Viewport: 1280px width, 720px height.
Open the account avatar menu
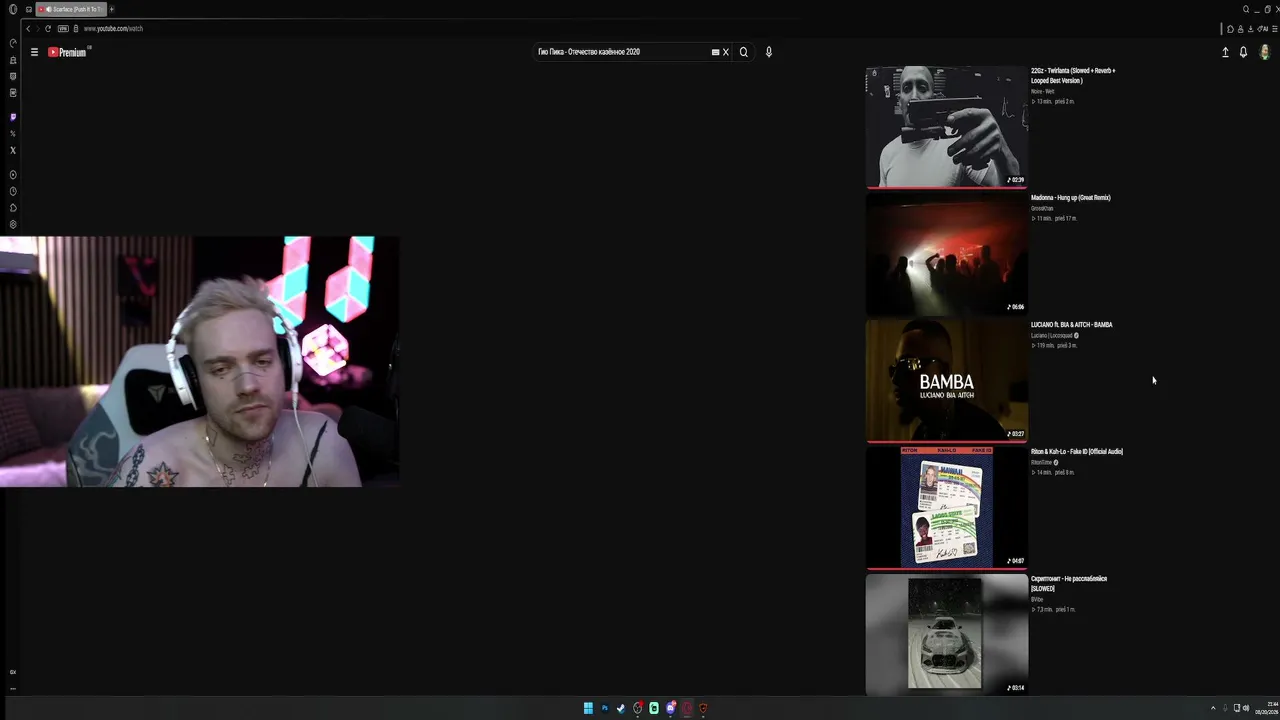click(1265, 52)
